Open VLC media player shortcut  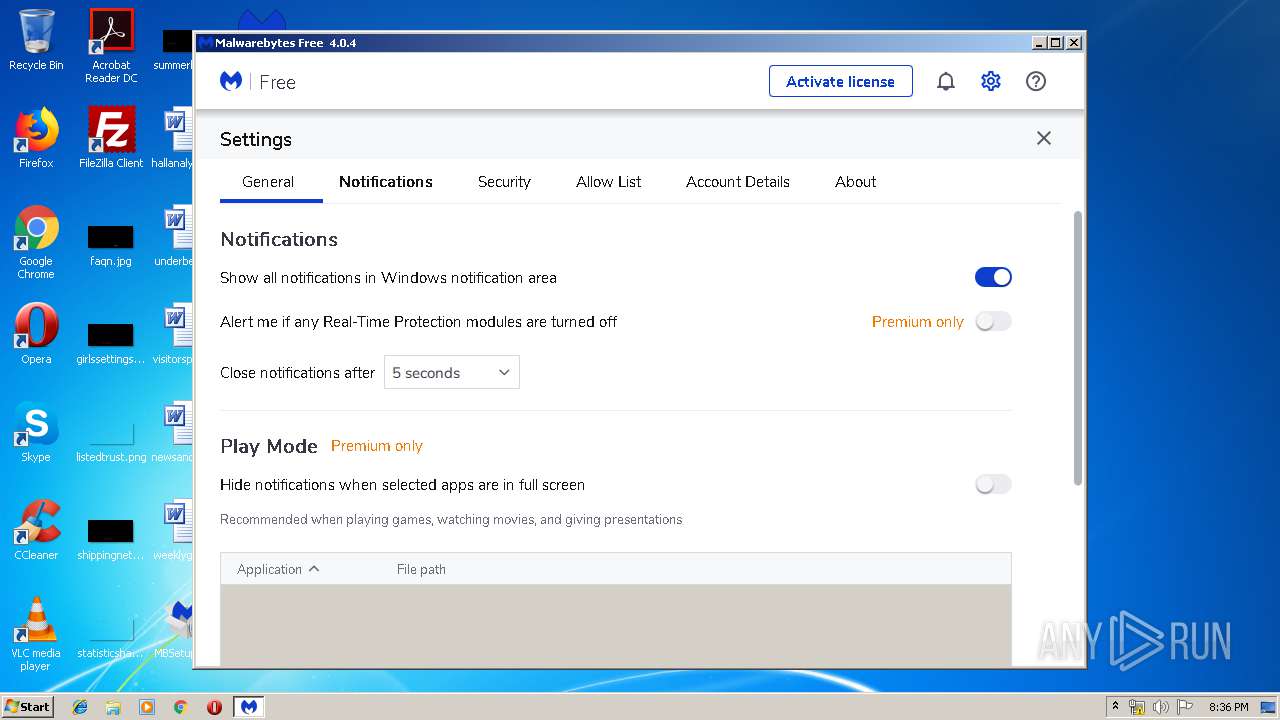click(36, 634)
